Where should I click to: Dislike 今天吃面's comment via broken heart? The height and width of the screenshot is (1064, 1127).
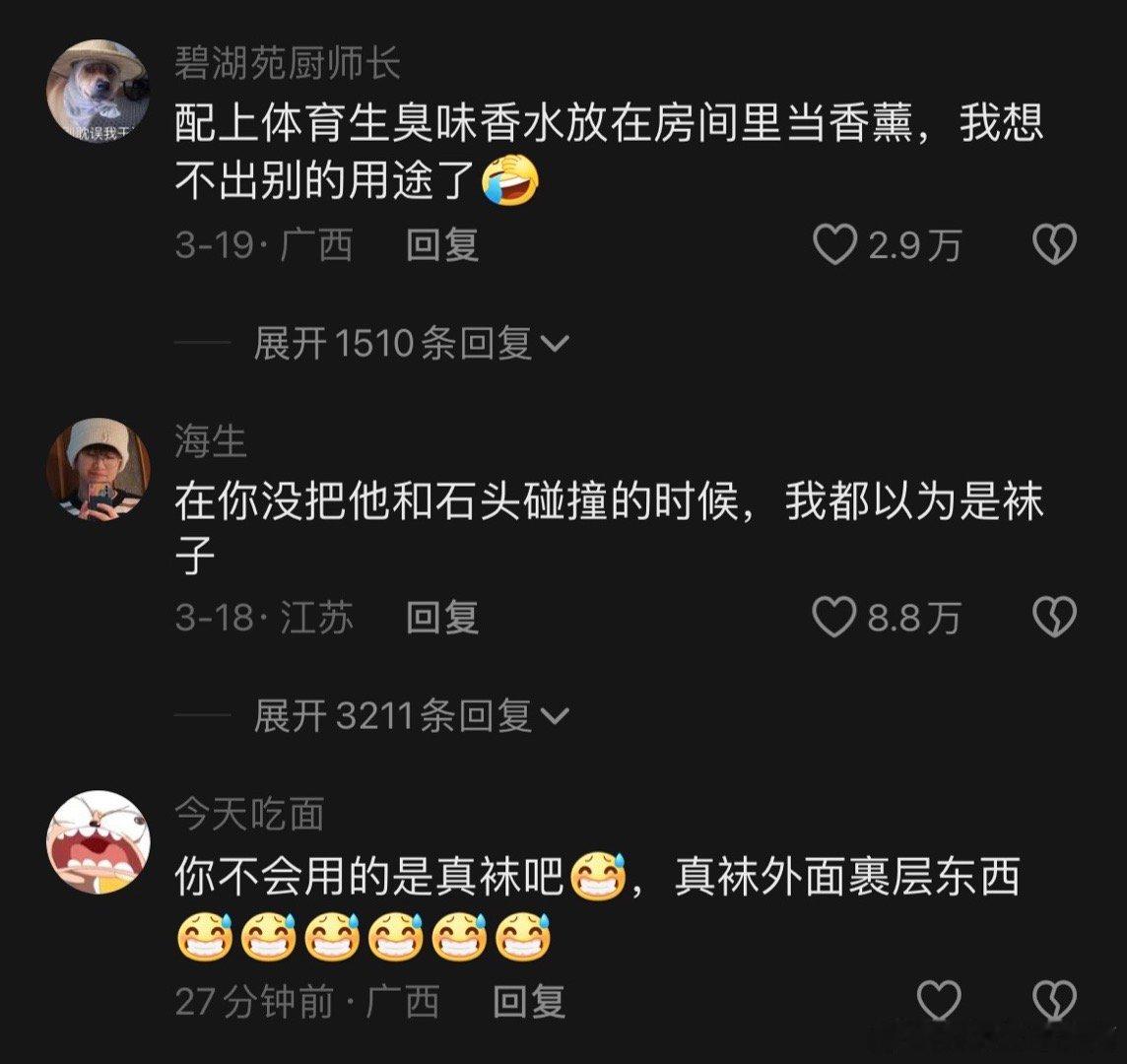[x=1054, y=1001]
